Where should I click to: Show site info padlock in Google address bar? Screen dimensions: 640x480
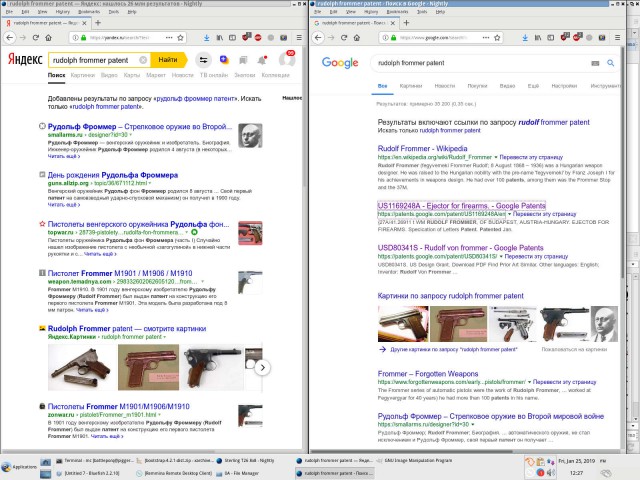click(393, 38)
